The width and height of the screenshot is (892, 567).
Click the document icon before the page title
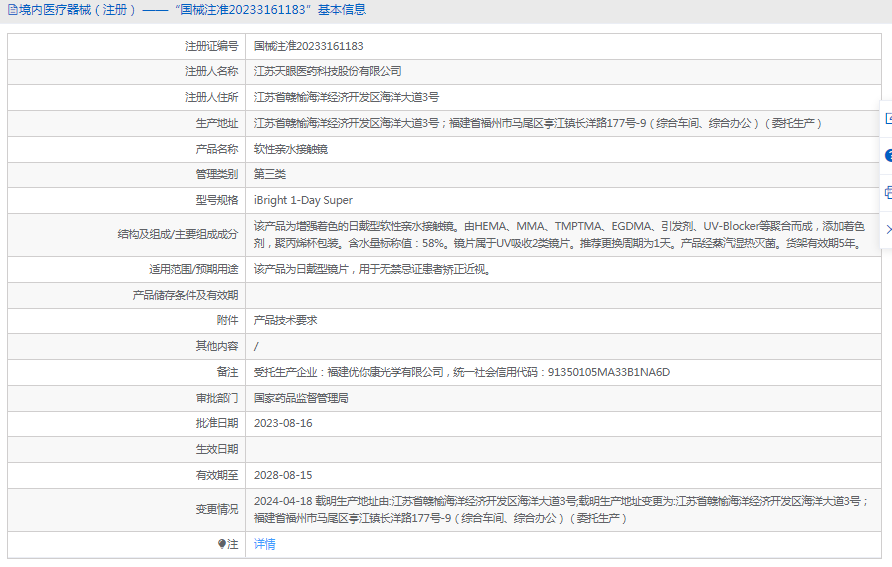coord(12,10)
